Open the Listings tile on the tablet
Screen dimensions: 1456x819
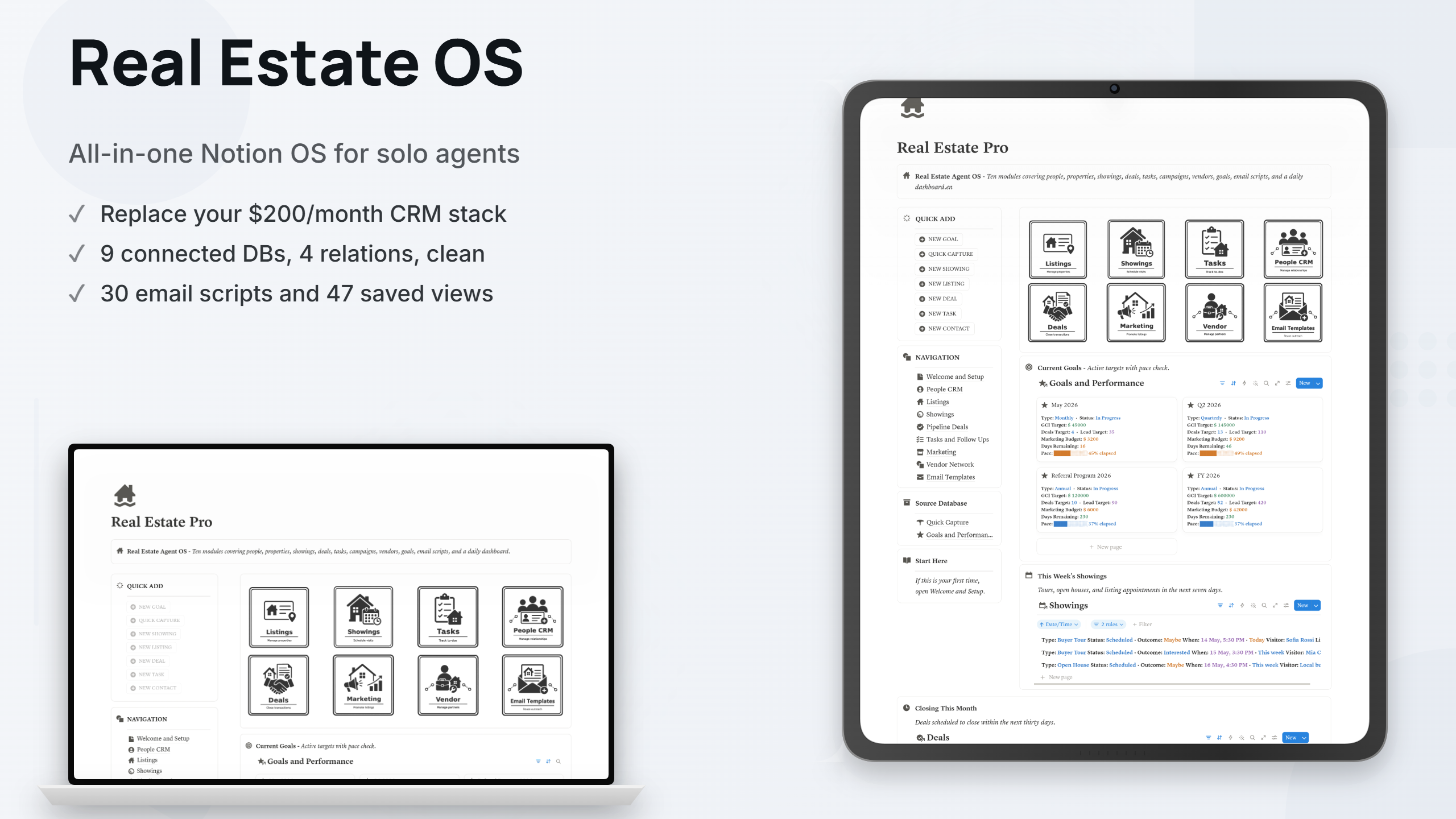click(1058, 249)
